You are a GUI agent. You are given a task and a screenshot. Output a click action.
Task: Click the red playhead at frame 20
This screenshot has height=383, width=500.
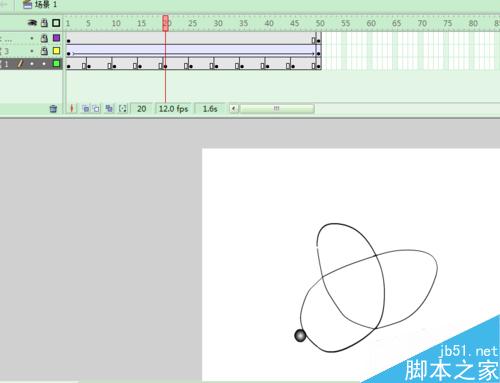pos(165,23)
